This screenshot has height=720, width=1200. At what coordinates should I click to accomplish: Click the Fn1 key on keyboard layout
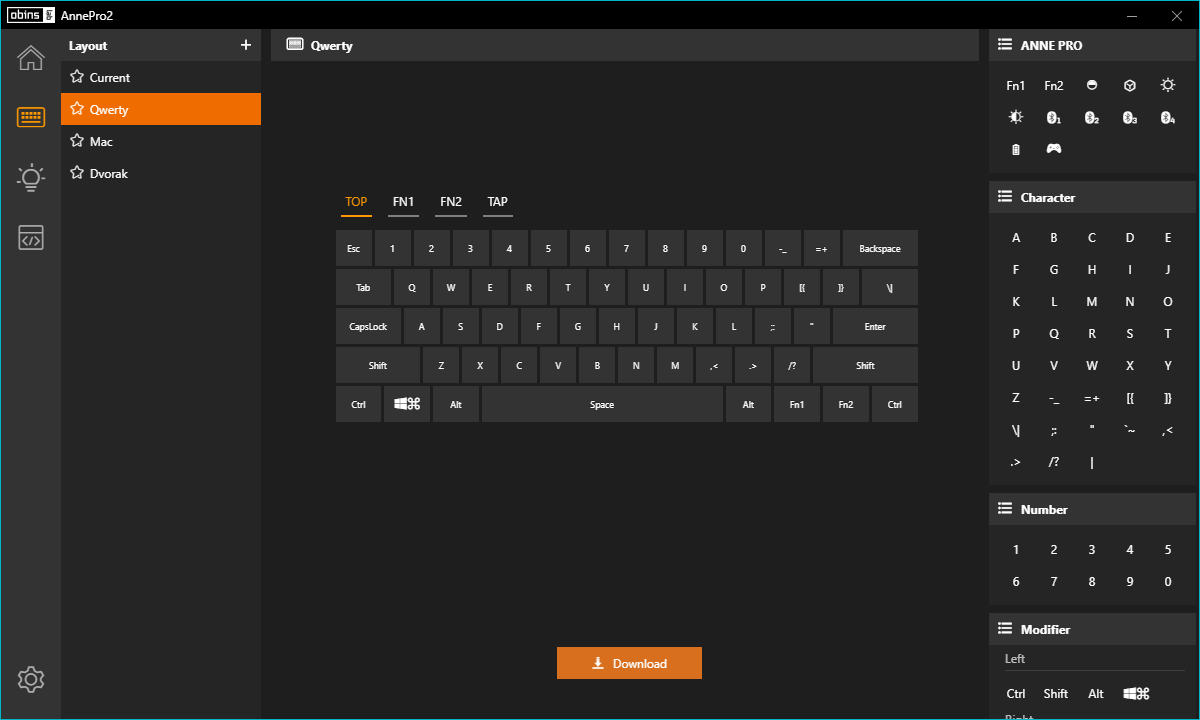[797, 404]
